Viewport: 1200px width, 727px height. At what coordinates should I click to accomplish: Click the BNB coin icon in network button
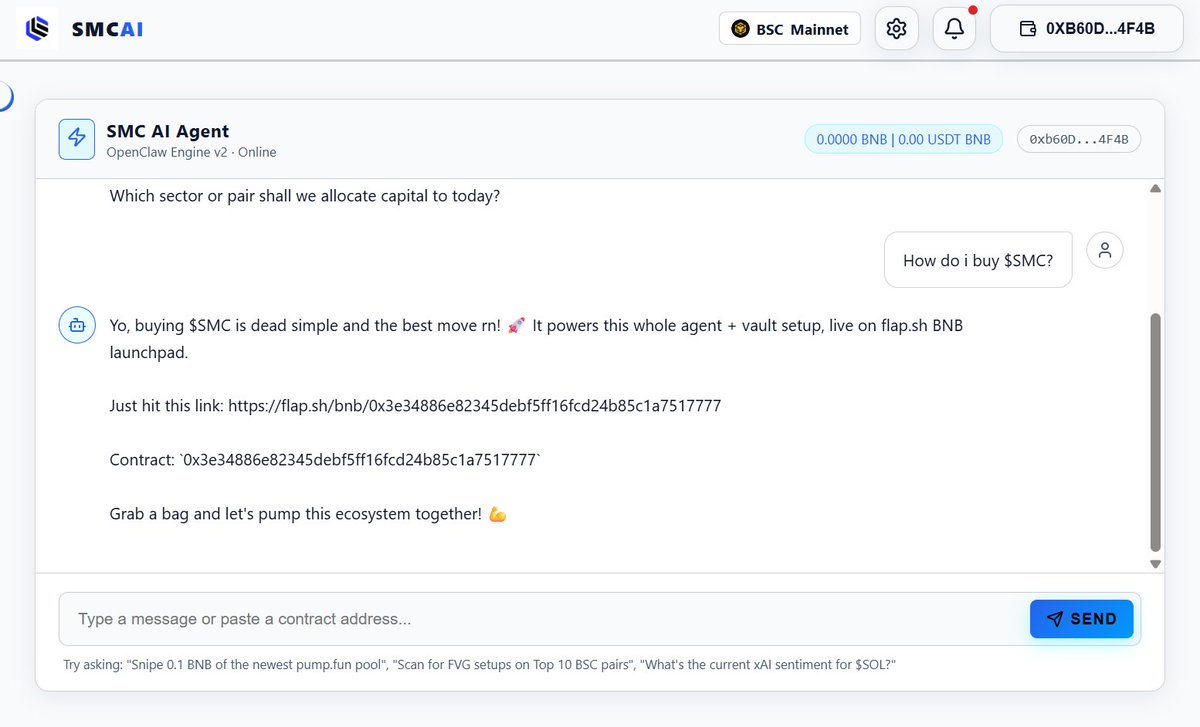pos(740,29)
